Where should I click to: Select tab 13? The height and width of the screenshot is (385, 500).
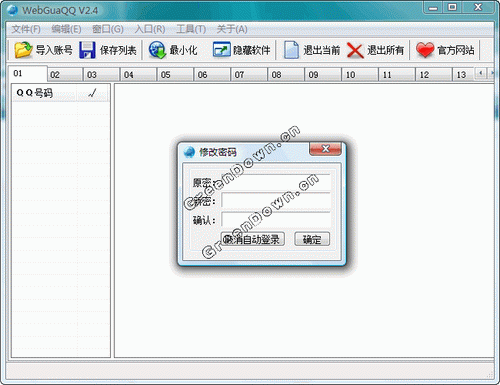463,75
